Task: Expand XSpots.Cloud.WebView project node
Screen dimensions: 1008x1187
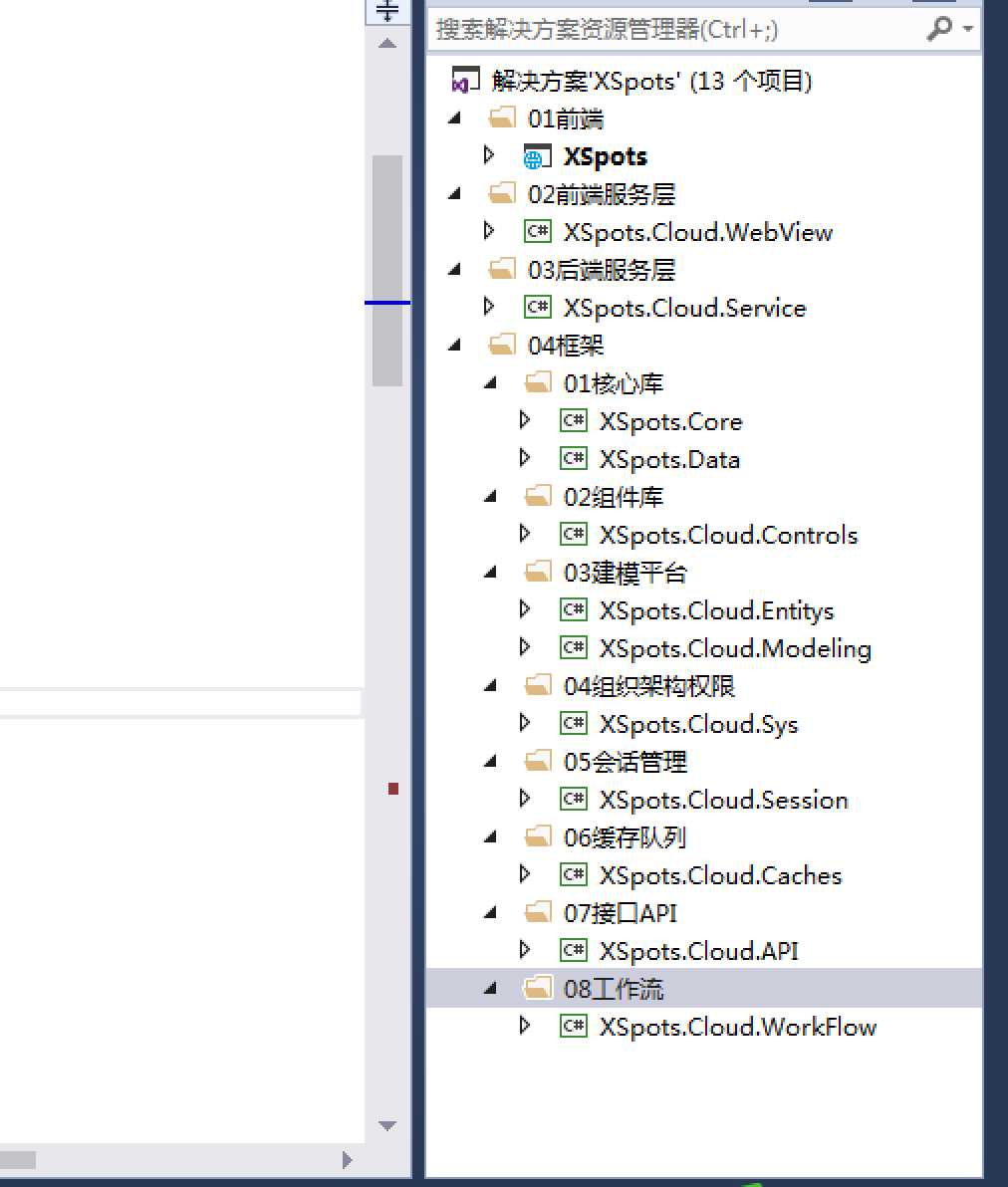Action: click(x=489, y=231)
